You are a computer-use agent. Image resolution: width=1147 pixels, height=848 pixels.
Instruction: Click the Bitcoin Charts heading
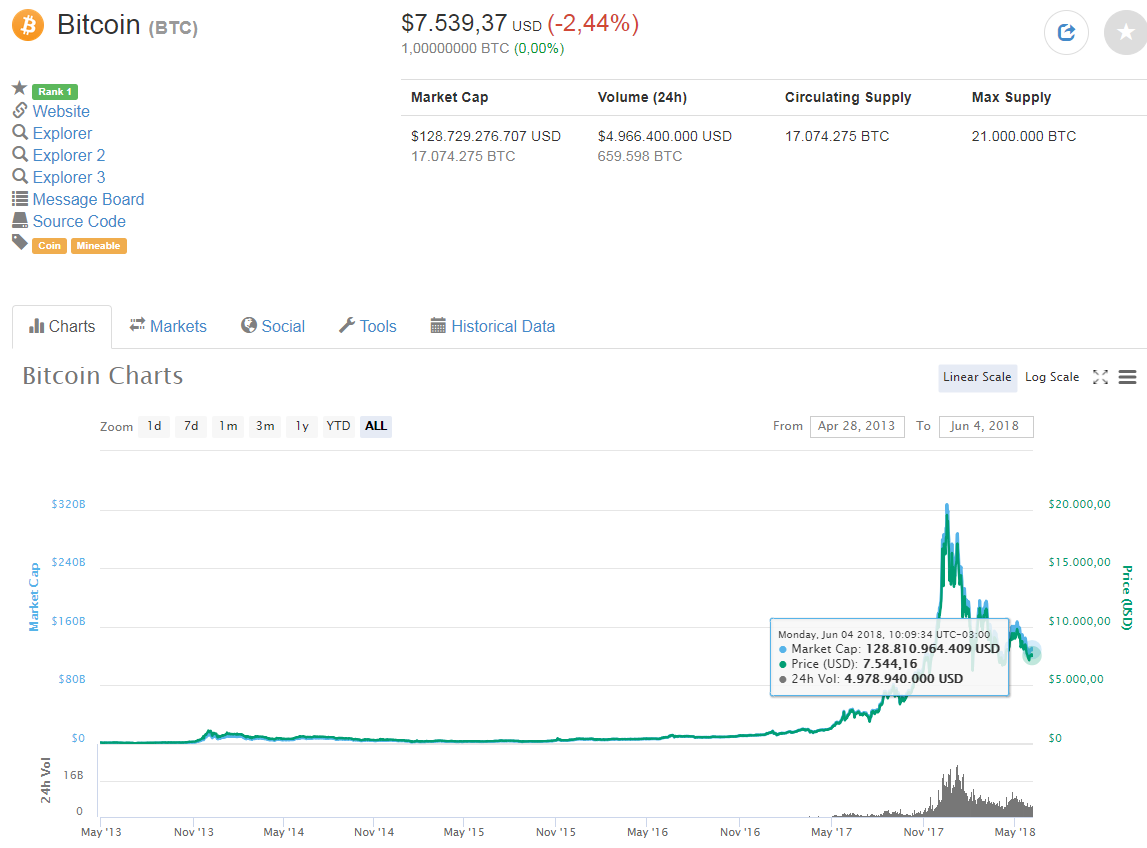pos(102,375)
